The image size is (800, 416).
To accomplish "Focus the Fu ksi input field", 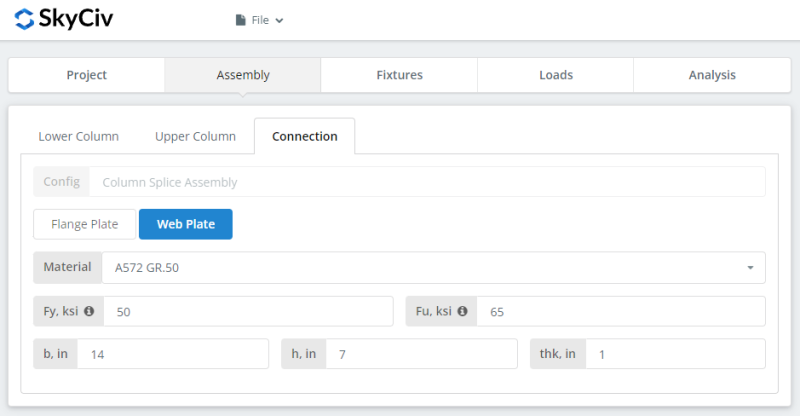I will pos(620,312).
